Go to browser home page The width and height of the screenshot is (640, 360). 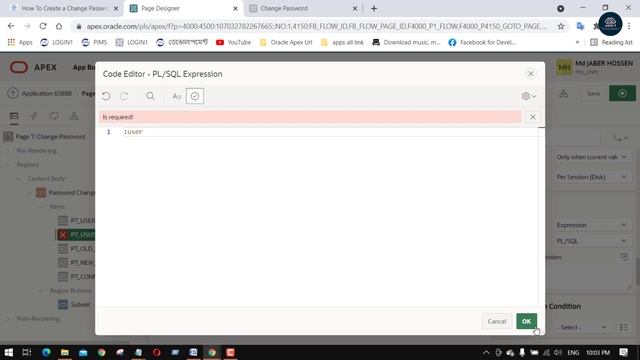point(59,26)
